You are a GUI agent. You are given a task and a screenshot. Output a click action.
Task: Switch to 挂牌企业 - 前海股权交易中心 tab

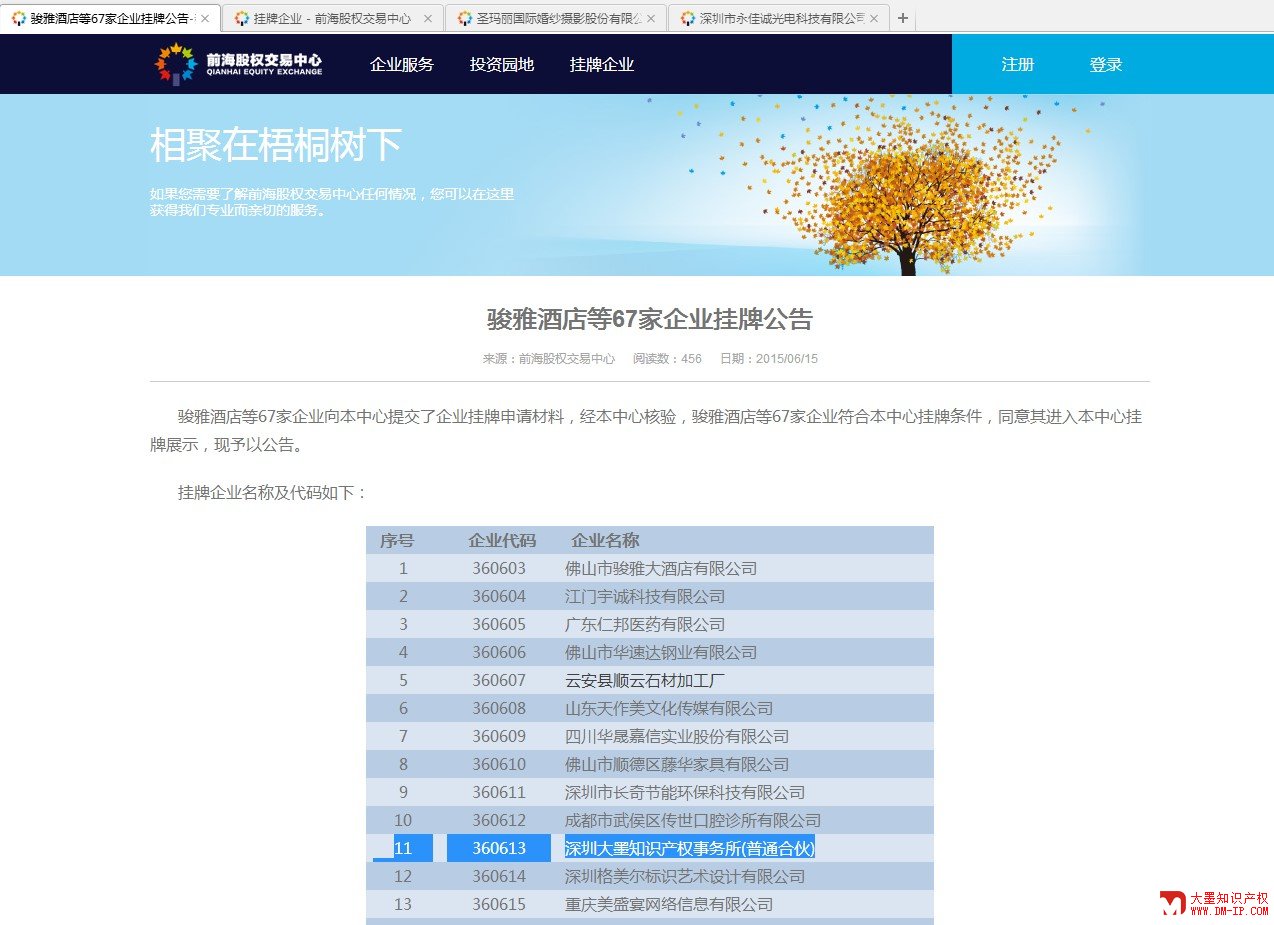[332, 18]
